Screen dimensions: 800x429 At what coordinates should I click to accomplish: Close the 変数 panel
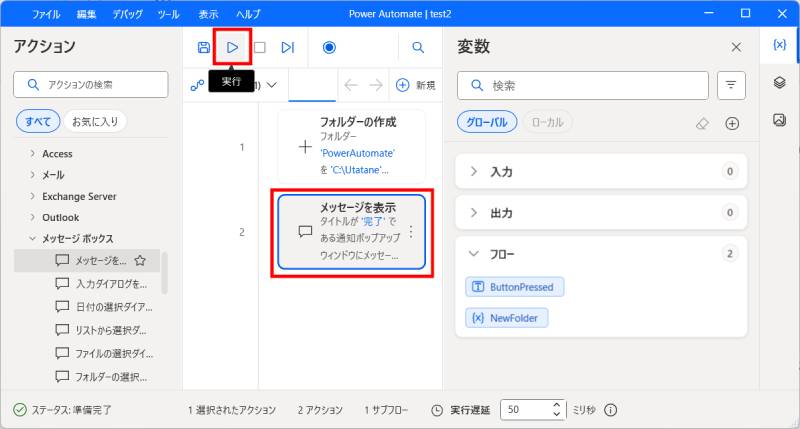click(736, 47)
